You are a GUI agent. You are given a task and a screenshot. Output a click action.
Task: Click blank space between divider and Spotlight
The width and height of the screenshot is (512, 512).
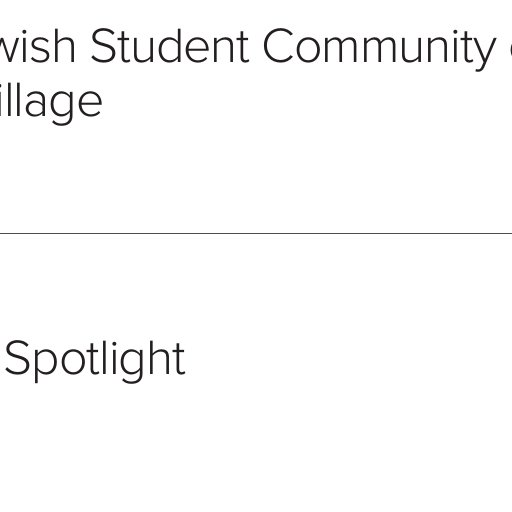pyautogui.click(x=256, y=287)
